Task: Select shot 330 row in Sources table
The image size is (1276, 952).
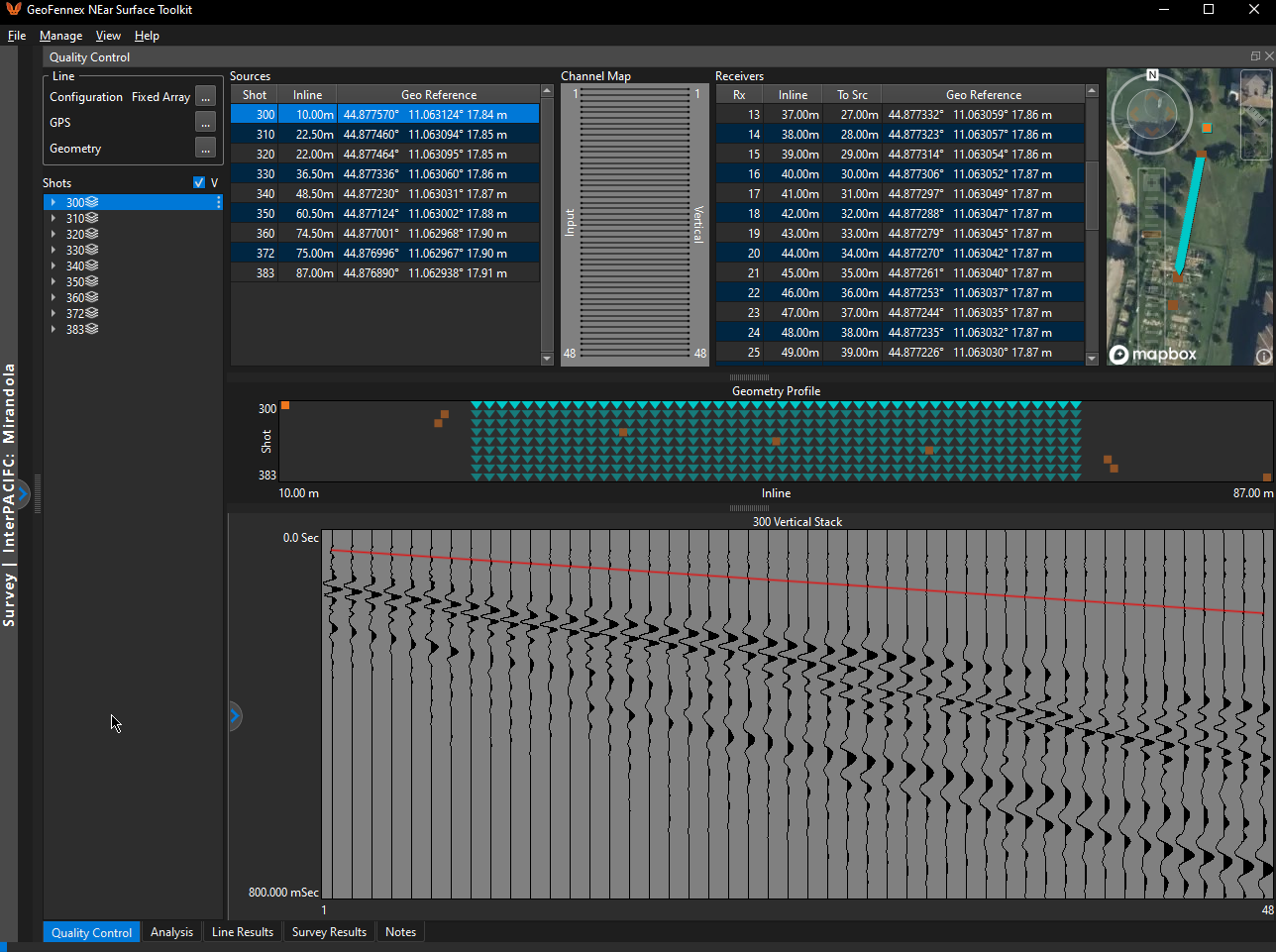Action: 385,173
